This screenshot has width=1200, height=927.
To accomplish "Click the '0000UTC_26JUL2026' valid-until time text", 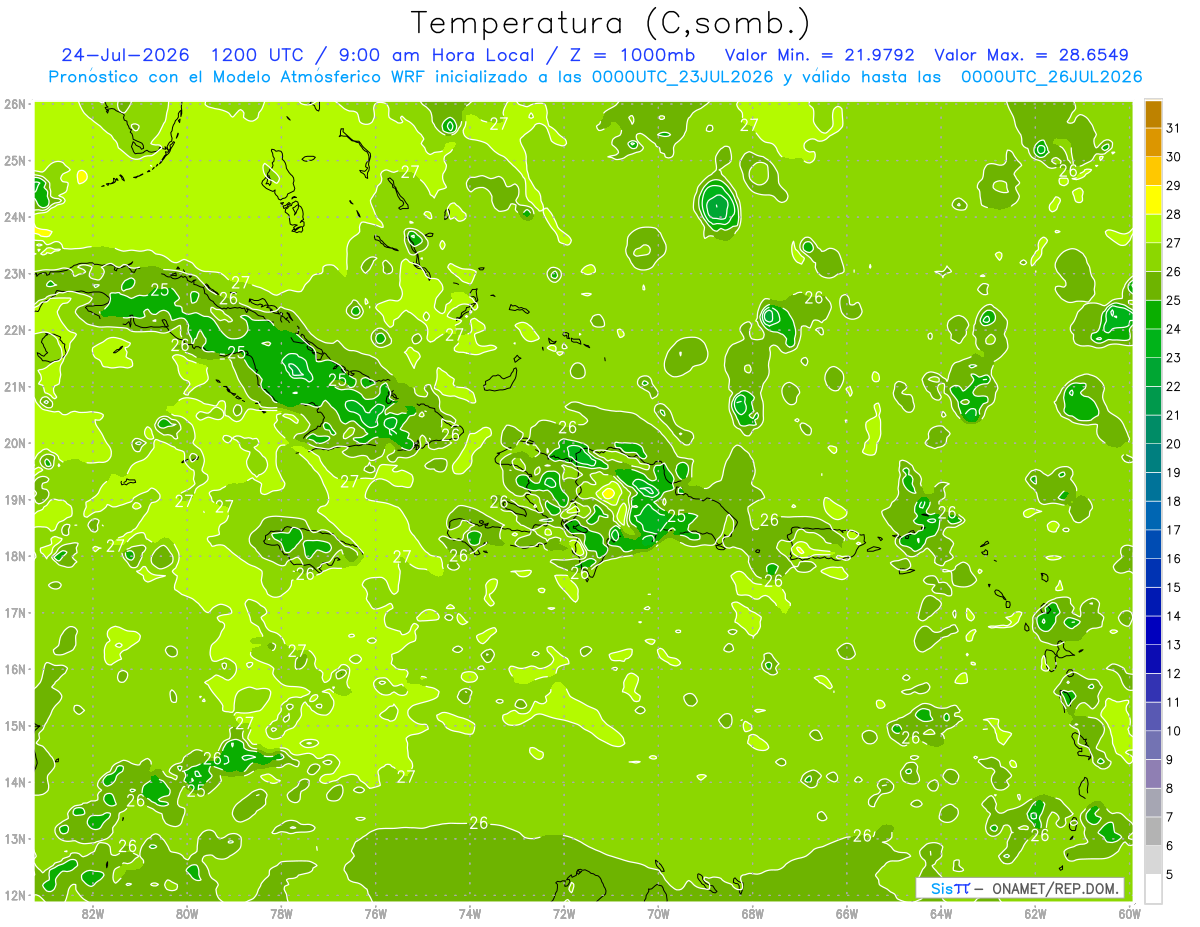I will point(1051,77).
